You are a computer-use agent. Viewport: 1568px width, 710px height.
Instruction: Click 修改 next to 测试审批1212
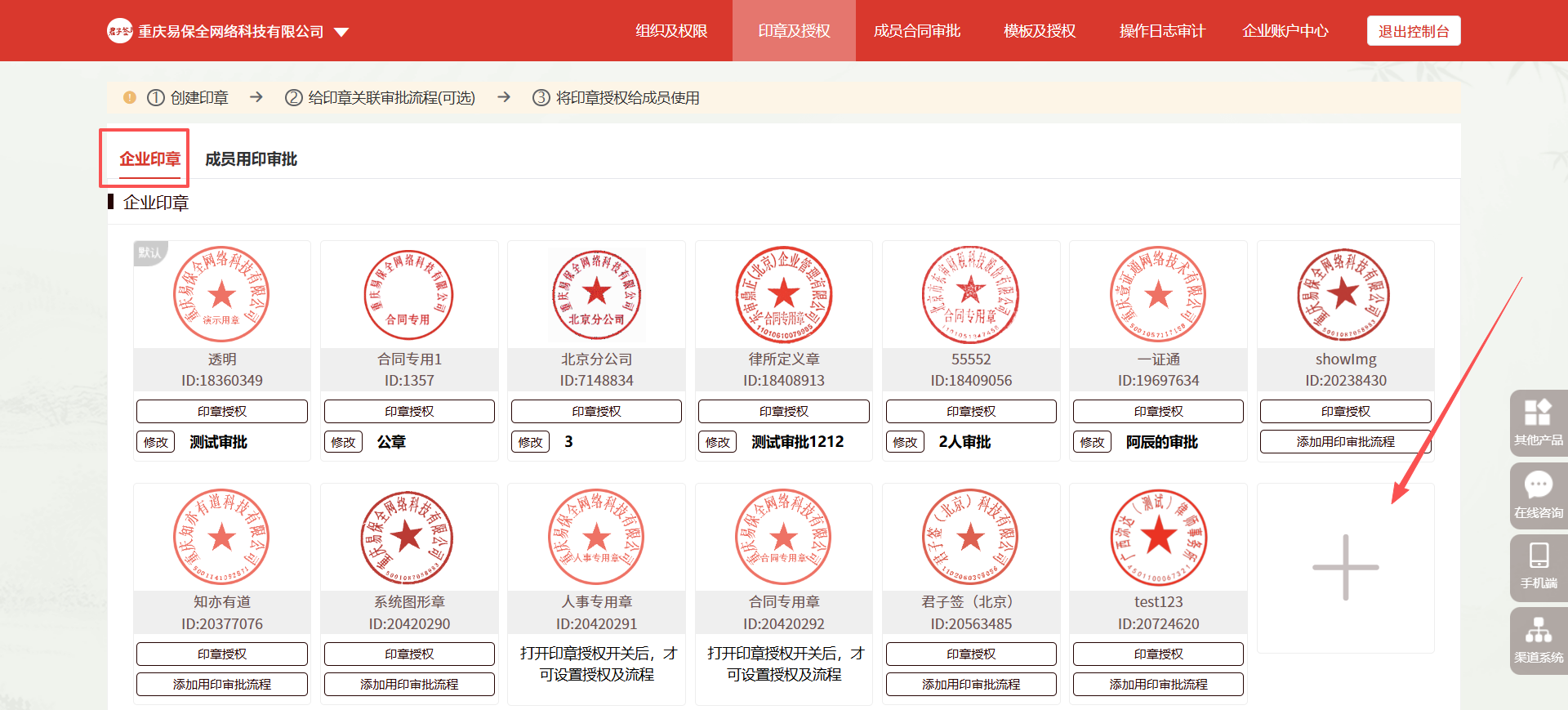pos(718,442)
